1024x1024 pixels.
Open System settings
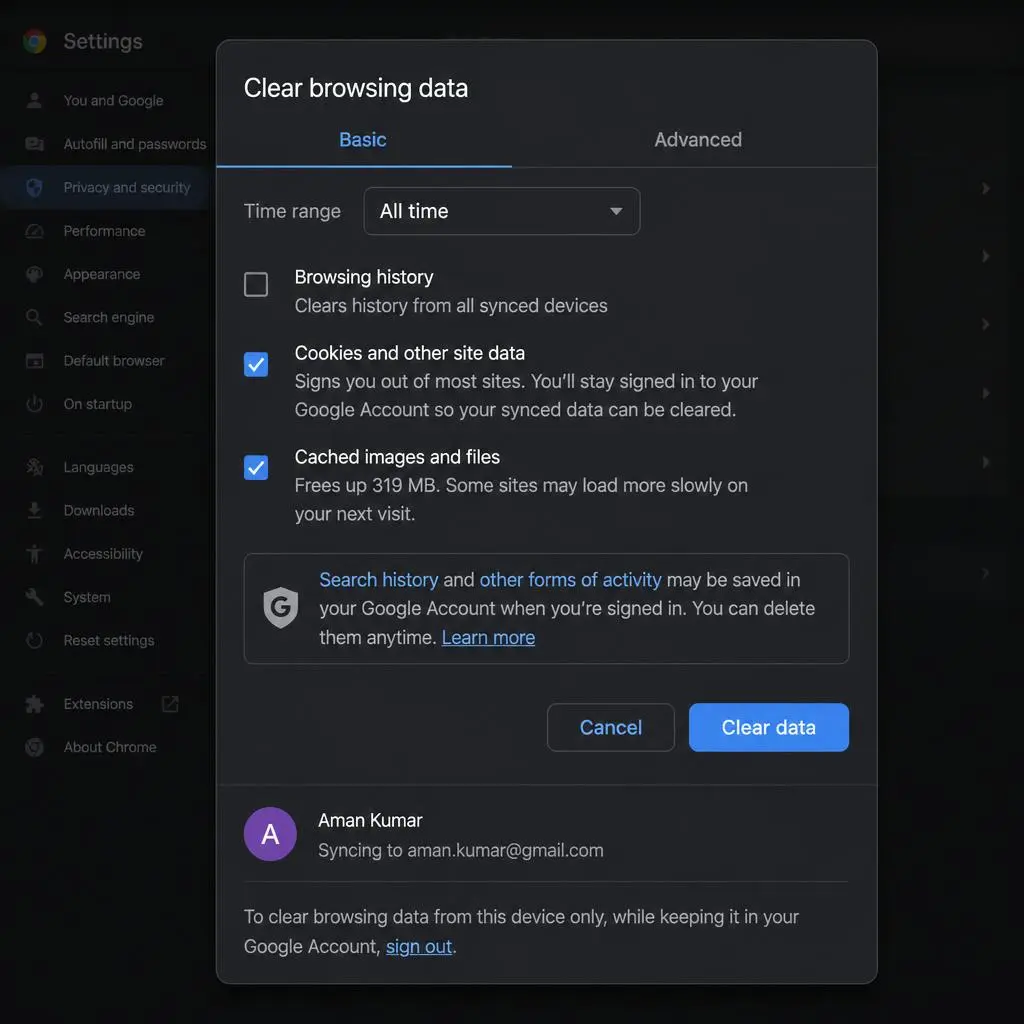pos(87,597)
